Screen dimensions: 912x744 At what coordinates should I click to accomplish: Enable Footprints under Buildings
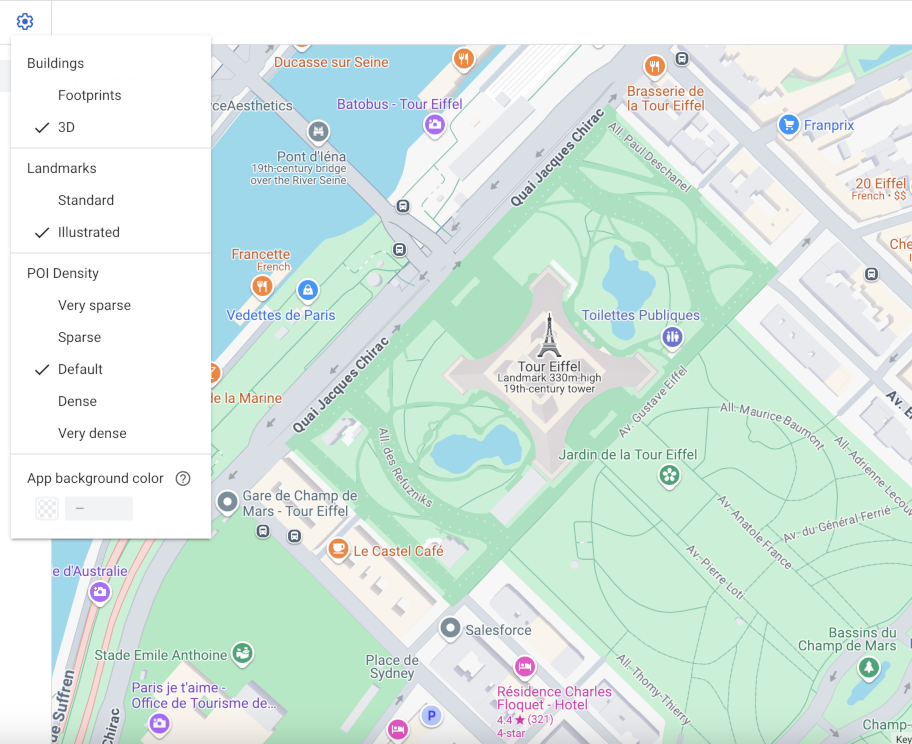[x=89, y=95]
